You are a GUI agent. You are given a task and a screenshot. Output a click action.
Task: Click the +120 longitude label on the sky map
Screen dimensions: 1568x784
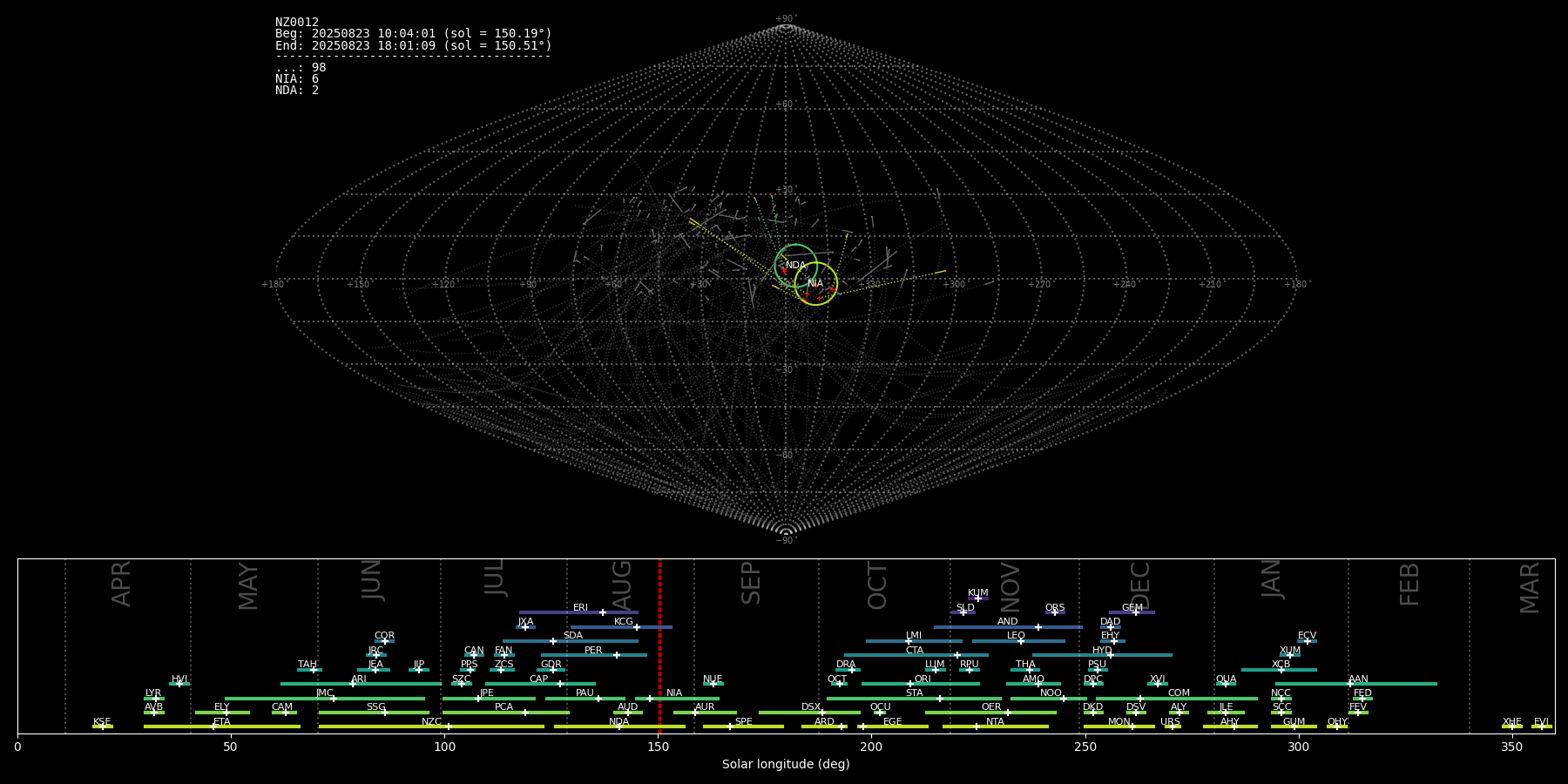[443, 284]
